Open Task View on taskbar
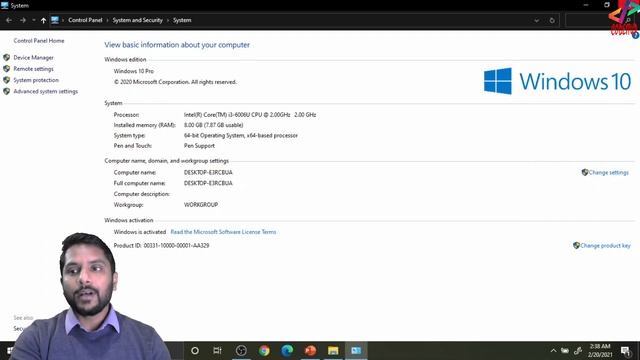The width and height of the screenshot is (640, 360). [218, 351]
